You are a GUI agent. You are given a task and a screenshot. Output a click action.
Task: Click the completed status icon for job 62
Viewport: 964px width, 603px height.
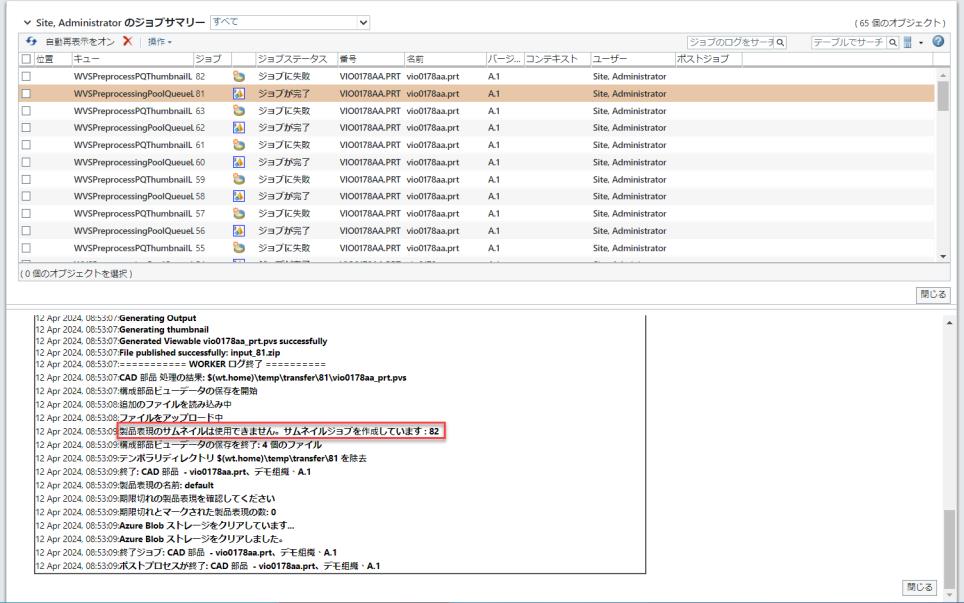pos(239,128)
